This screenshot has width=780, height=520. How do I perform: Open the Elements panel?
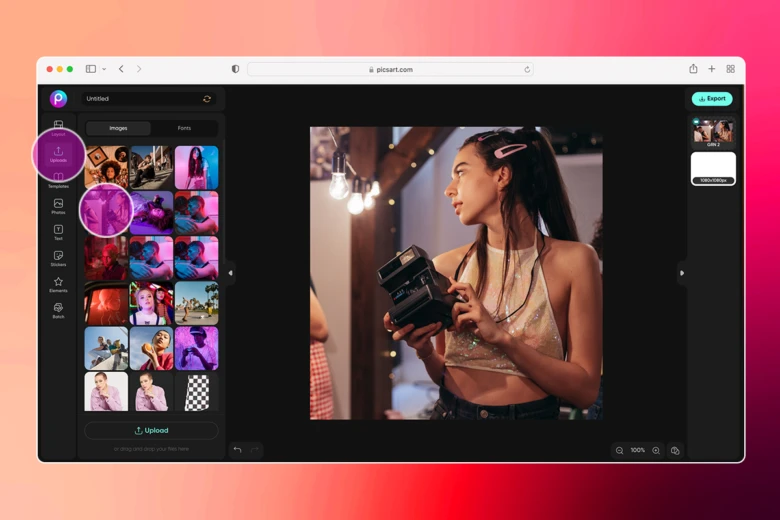(58, 284)
